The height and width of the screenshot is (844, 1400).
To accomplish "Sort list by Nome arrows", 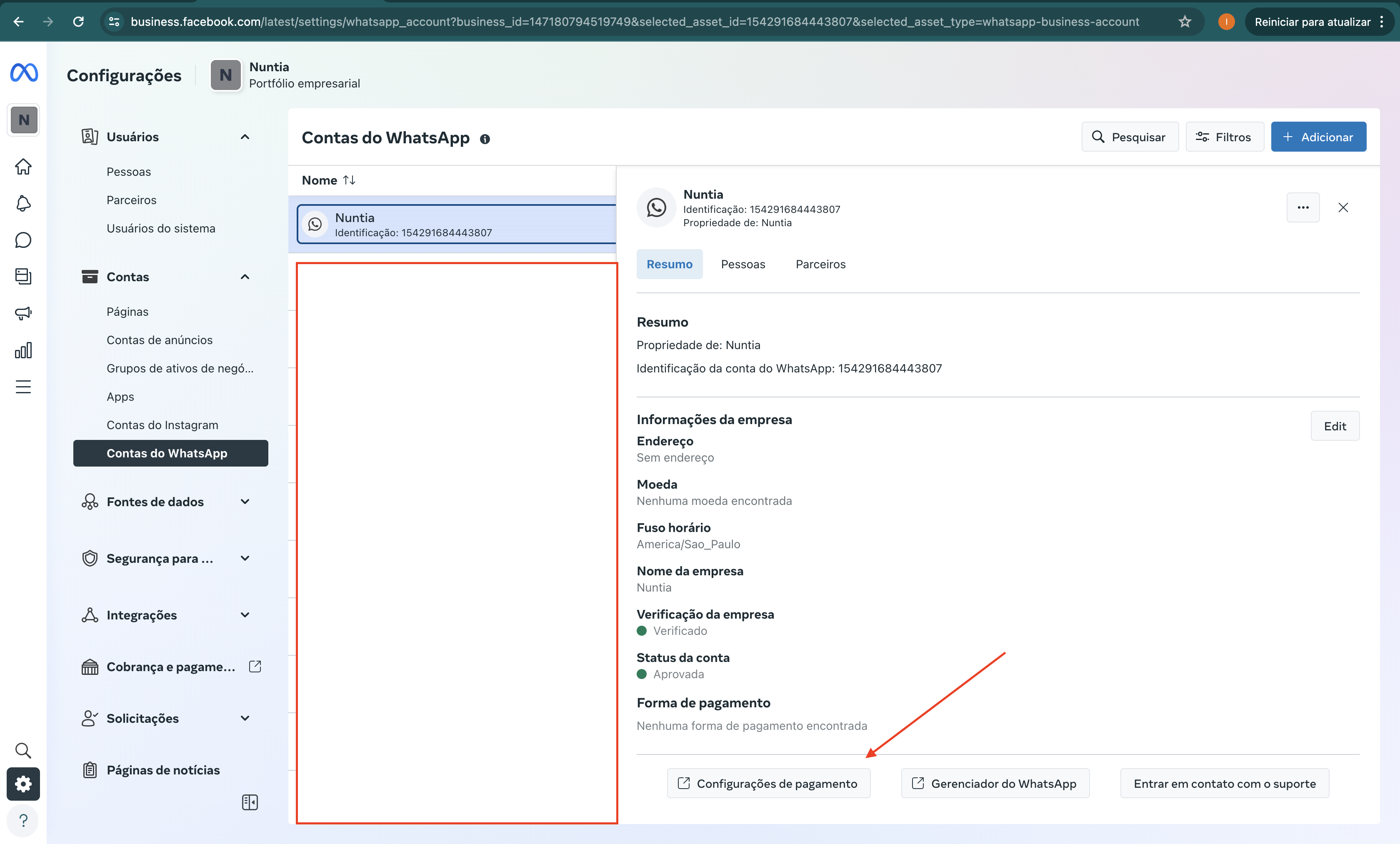I will pyautogui.click(x=349, y=180).
